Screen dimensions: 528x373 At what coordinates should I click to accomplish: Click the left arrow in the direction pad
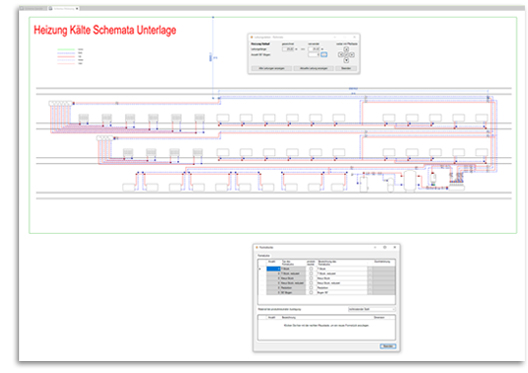point(340,55)
